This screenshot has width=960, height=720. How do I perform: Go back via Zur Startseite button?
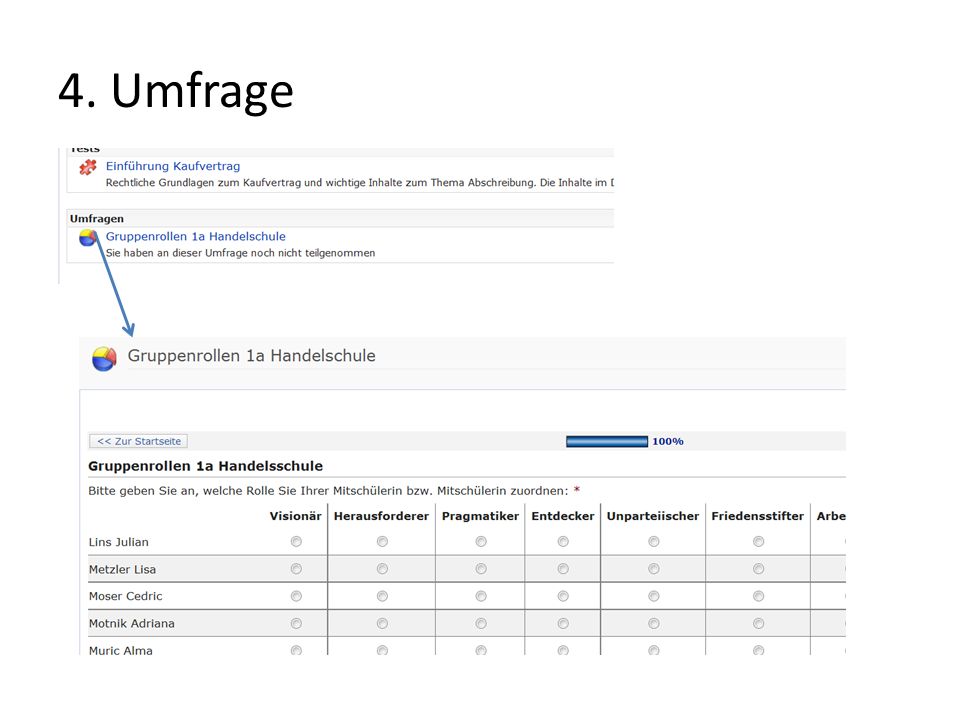[x=138, y=441]
